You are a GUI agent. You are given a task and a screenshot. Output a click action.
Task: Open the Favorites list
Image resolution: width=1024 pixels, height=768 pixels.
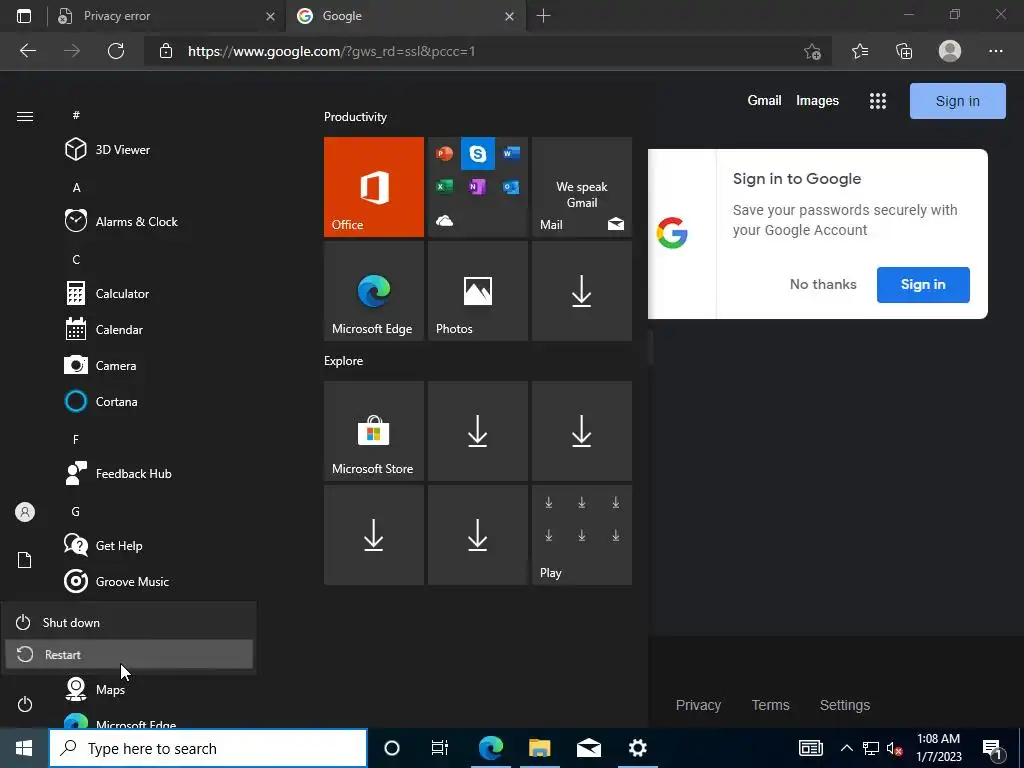[860, 51]
